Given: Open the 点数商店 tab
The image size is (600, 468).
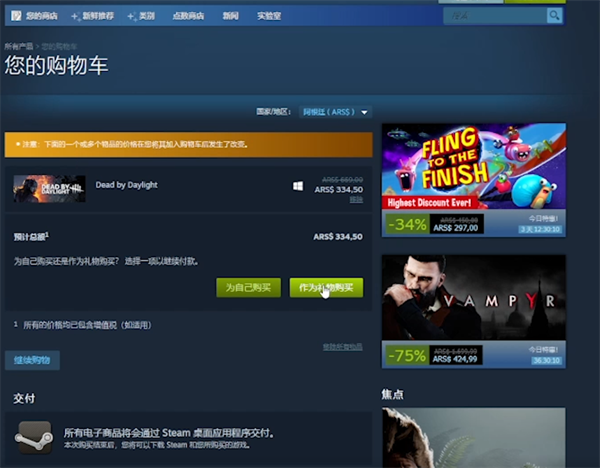Looking at the screenshot, I should (188, 16).
